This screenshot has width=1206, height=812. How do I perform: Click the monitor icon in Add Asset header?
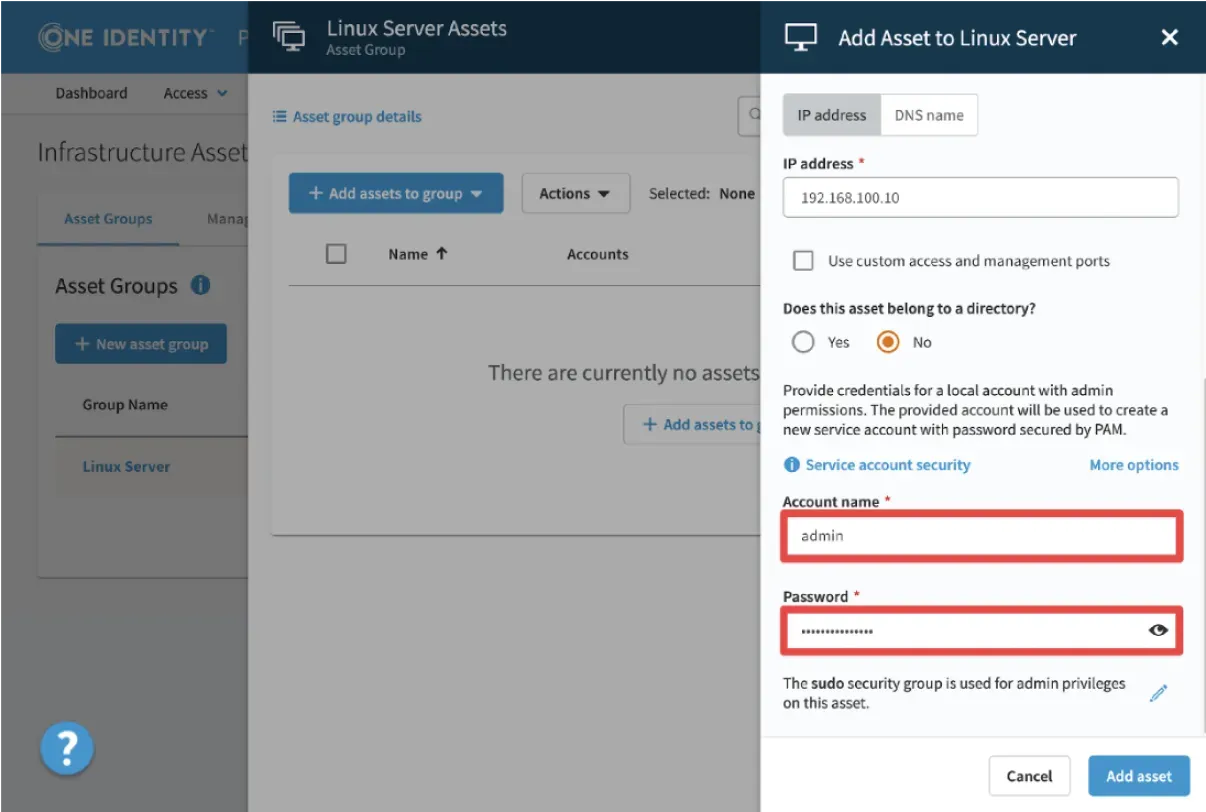(x=801, y=38)
